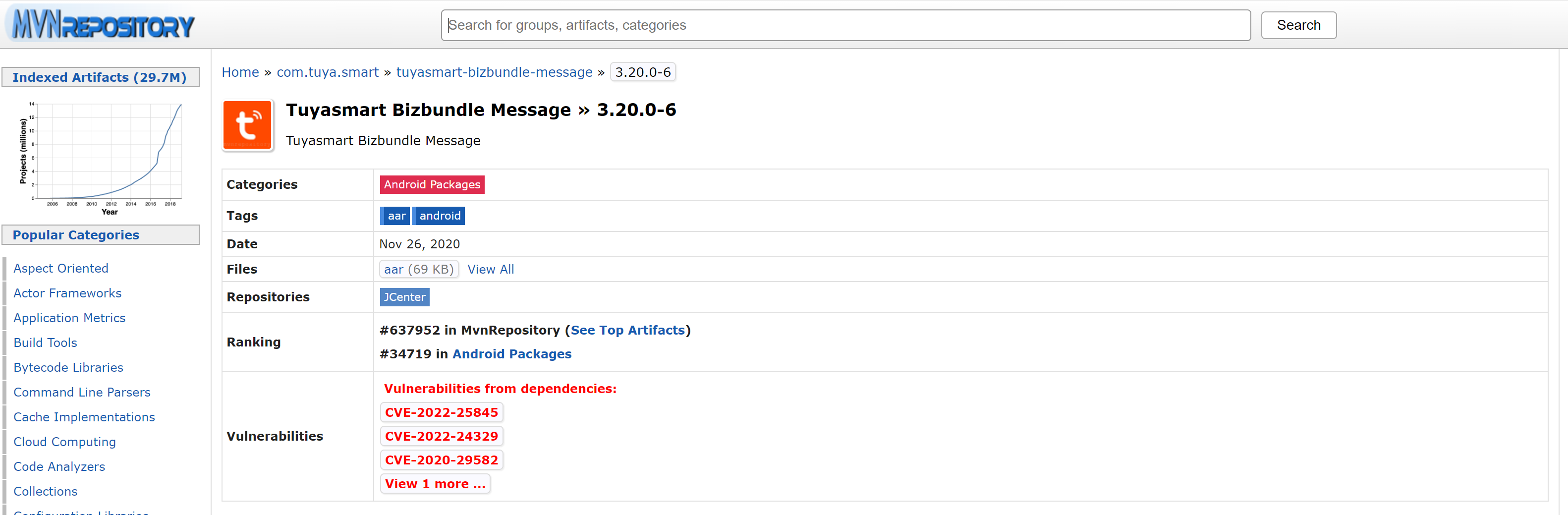Click the Nov 26, 2020 date value
Viewport: 1568px width, 515px height.
(x=419, y=244)
